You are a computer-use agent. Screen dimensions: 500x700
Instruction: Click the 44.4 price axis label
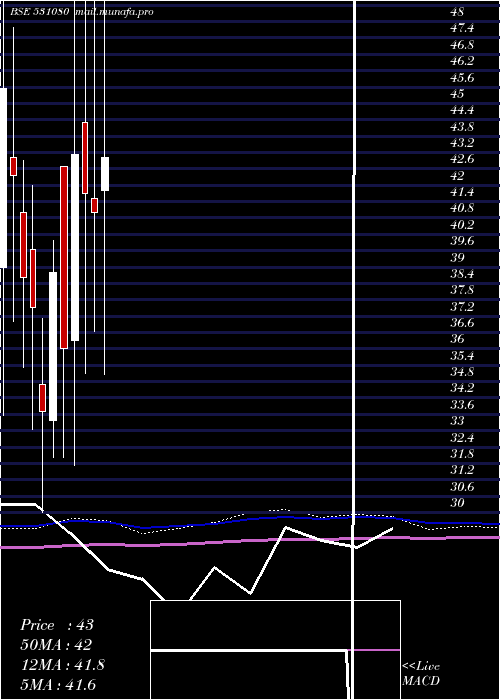coord(462,110)
